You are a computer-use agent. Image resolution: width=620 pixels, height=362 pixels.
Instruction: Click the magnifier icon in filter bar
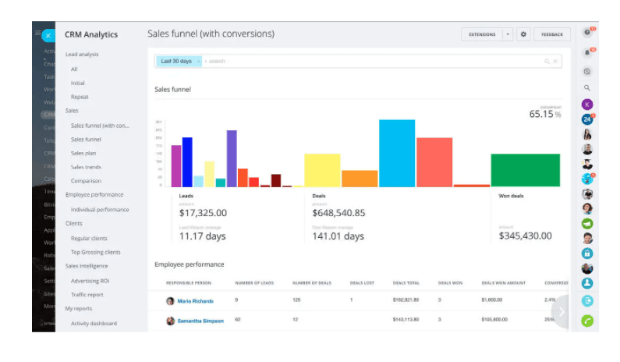(547, 61)
